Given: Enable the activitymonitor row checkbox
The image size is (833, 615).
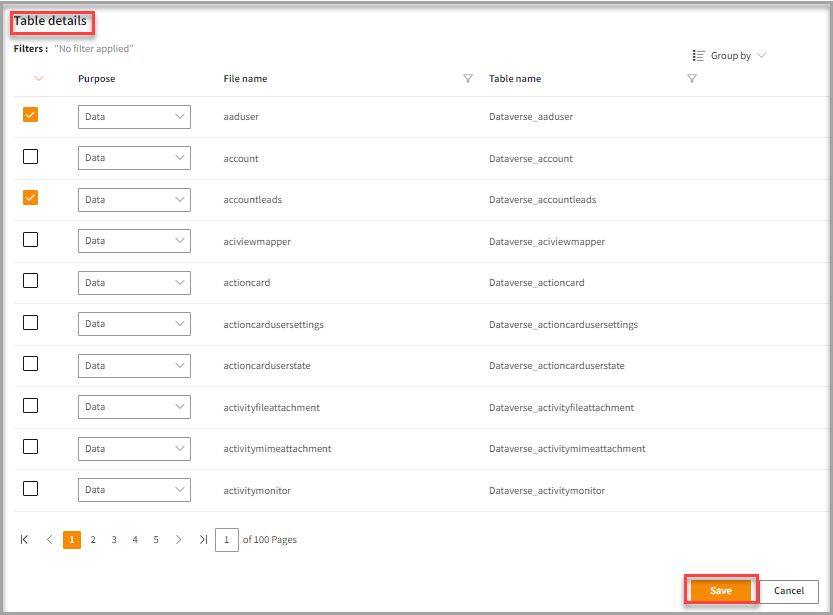Looking at the screenshot, I should (31, 489).
